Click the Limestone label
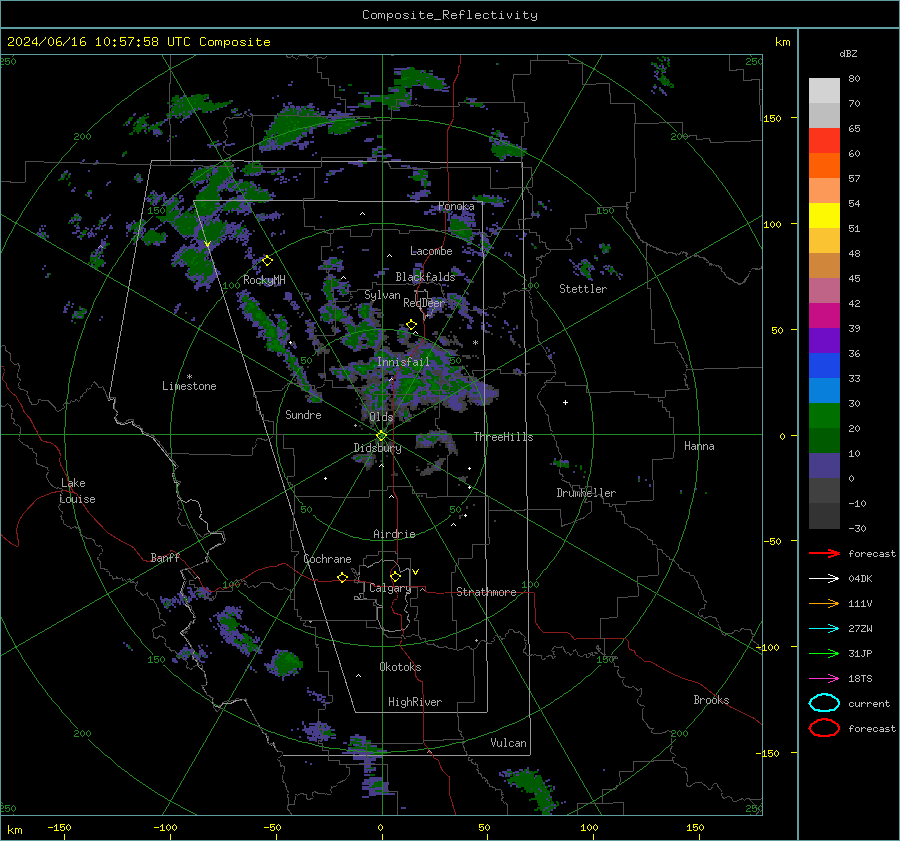Screen dimensions: 900x841 tap(189, 386)
